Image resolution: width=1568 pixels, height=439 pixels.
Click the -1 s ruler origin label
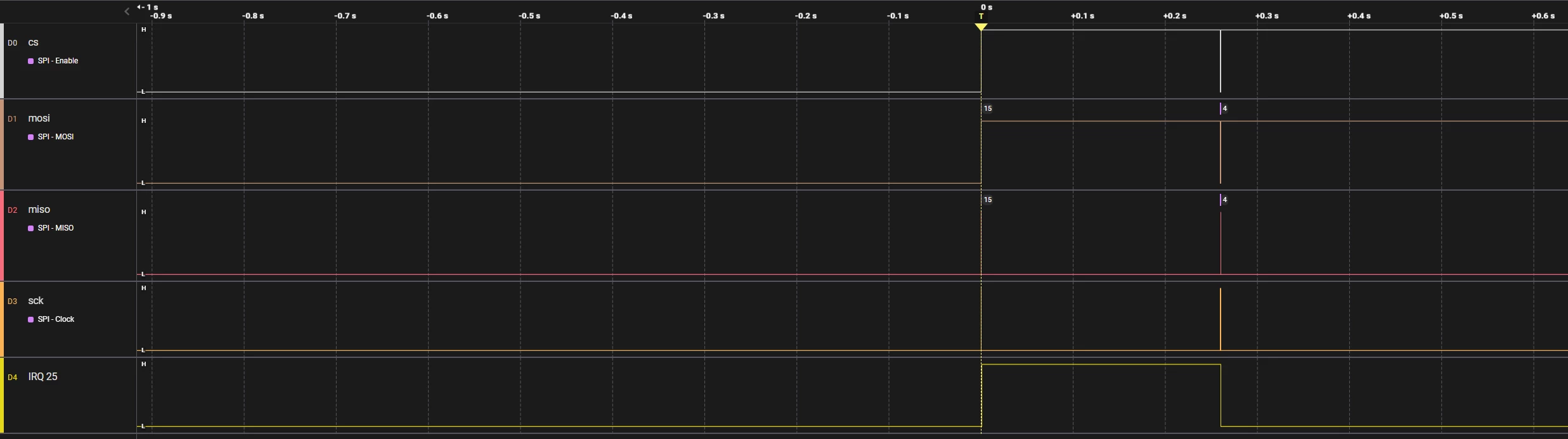(x=148, y=8)
